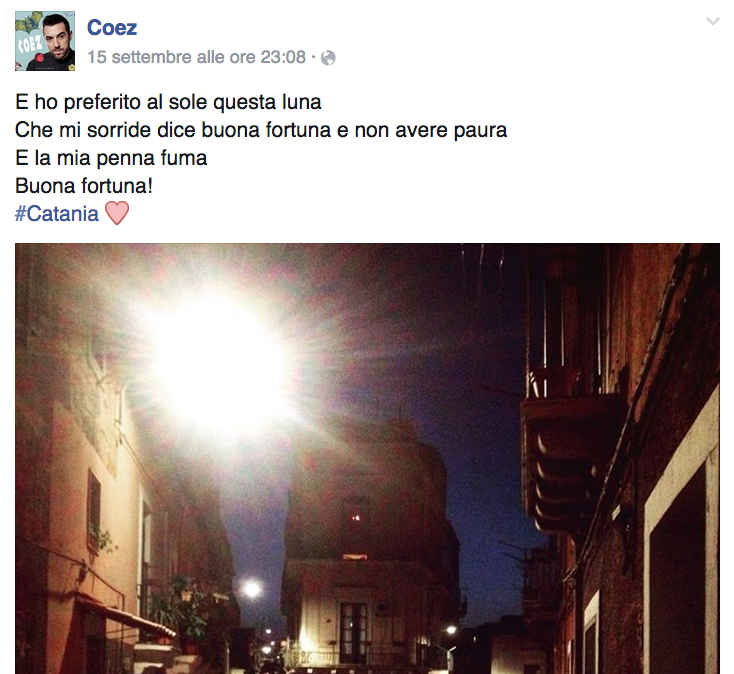Click the Coez page name link

click(x=112, y=28)
